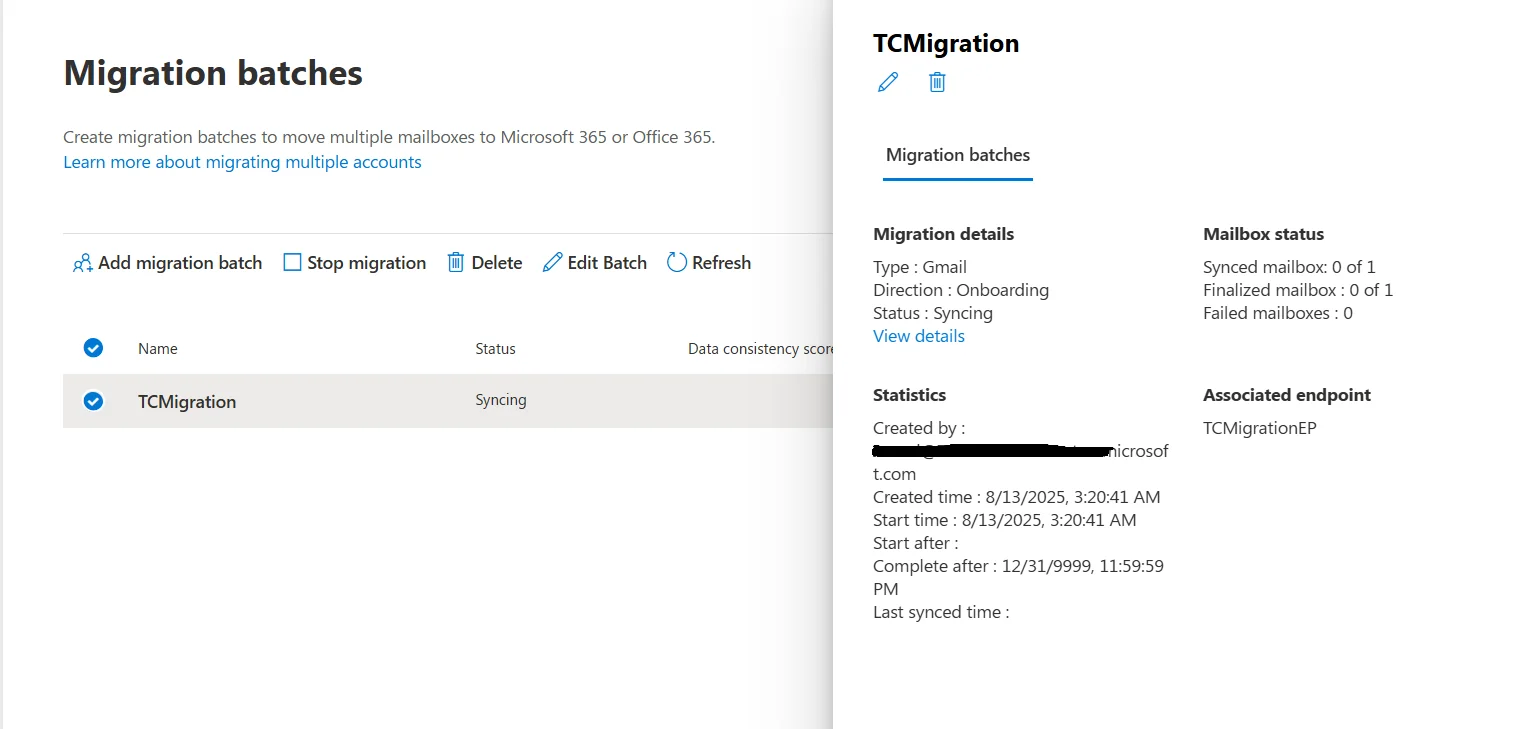Click 'Failed mailboxes : 0' text
This screenshot has height=729, width=1518.
pyautogui.click(x=1278, y=313)
